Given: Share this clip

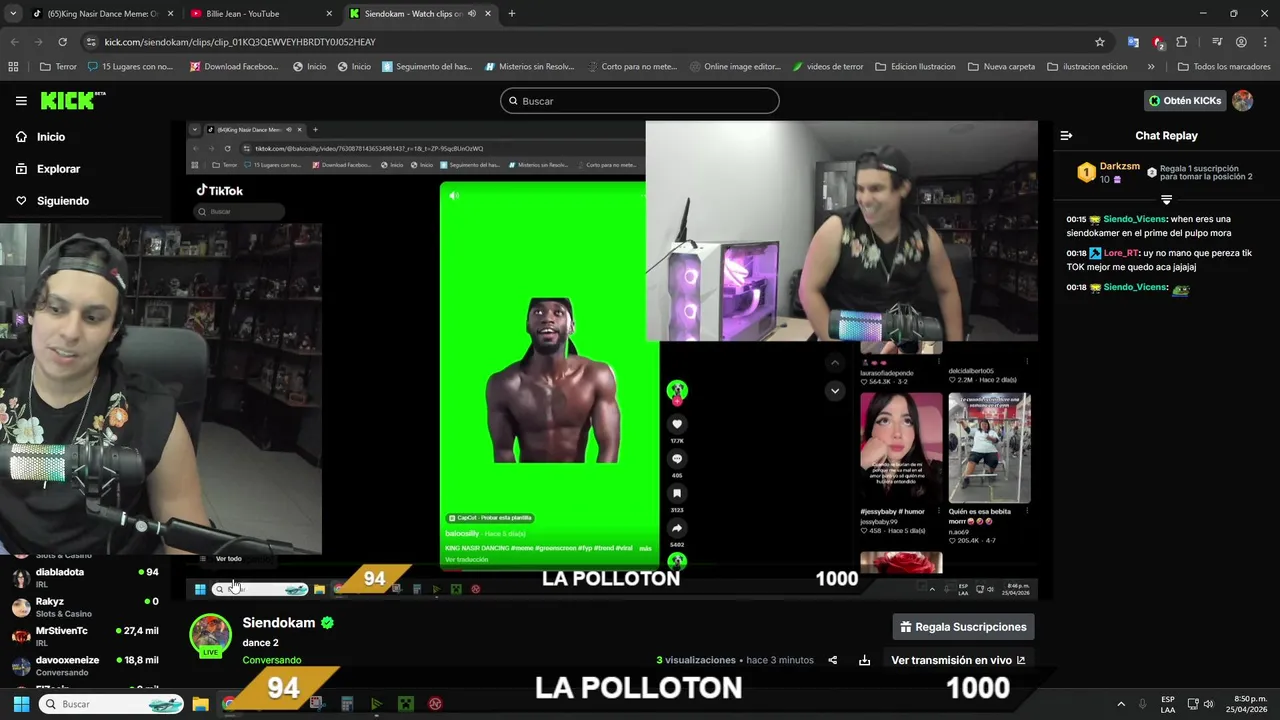Looking at the screenshot, I should pyautogui.click(x=832, y=660).
